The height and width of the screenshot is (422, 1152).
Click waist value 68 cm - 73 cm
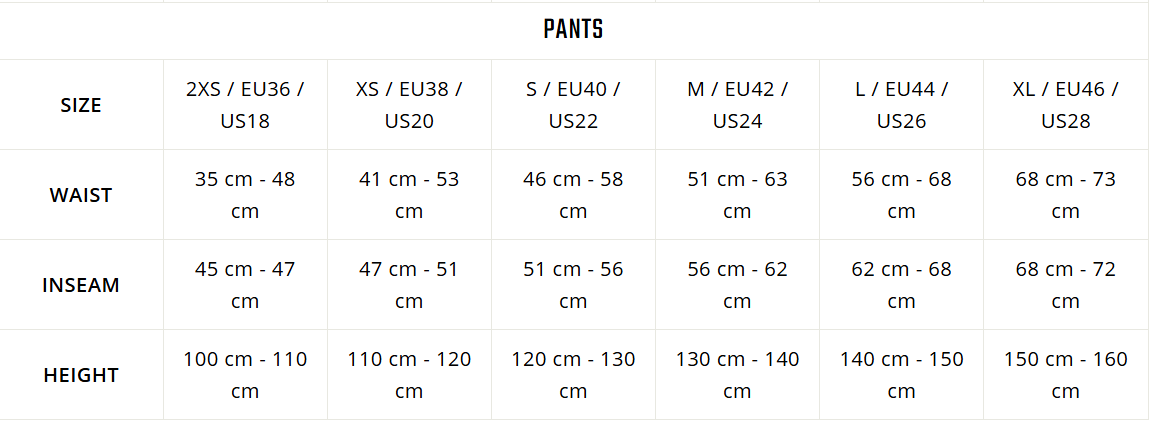pos(1065,195)
